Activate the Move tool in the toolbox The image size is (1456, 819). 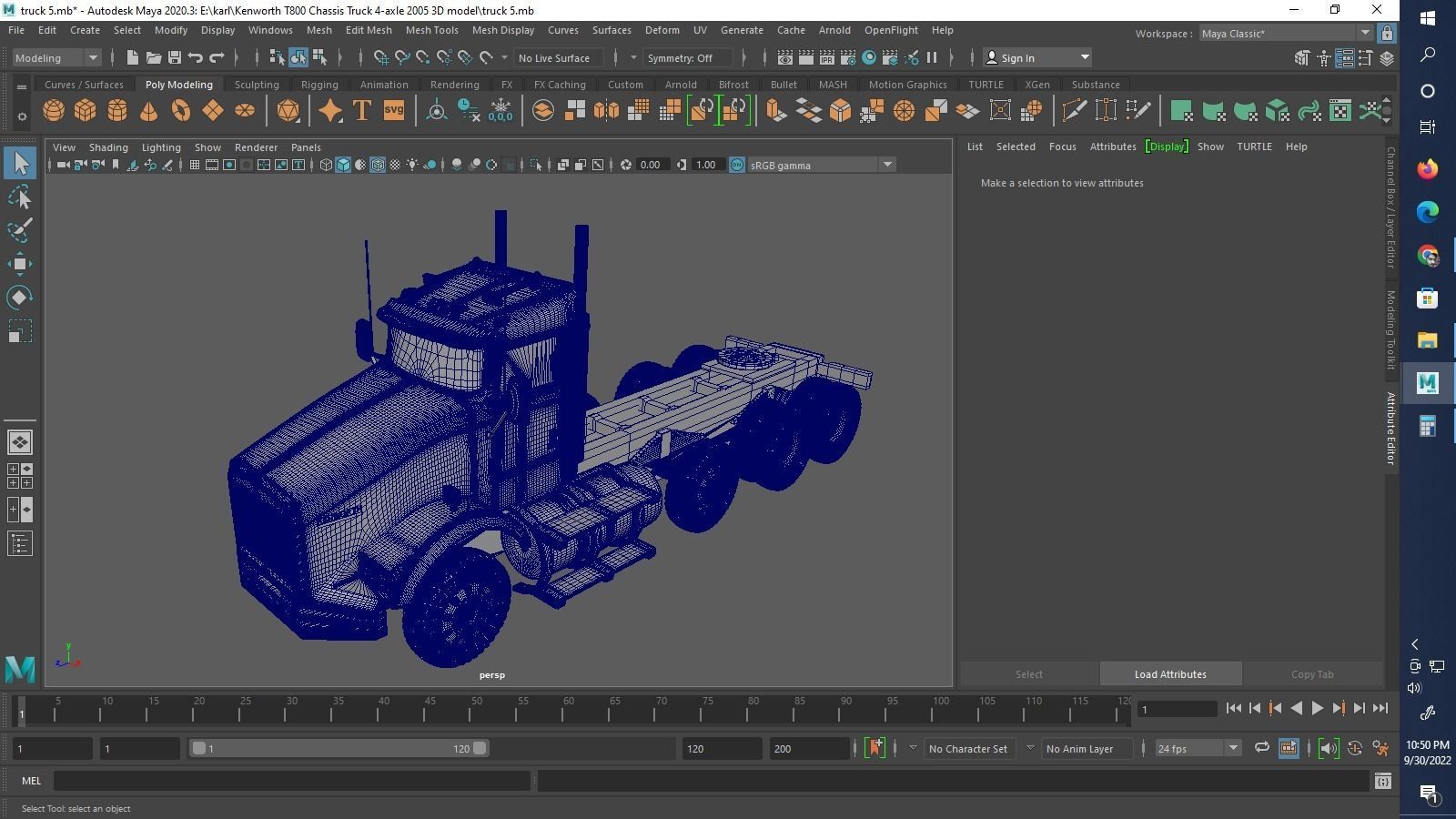(x=20, y=264)
